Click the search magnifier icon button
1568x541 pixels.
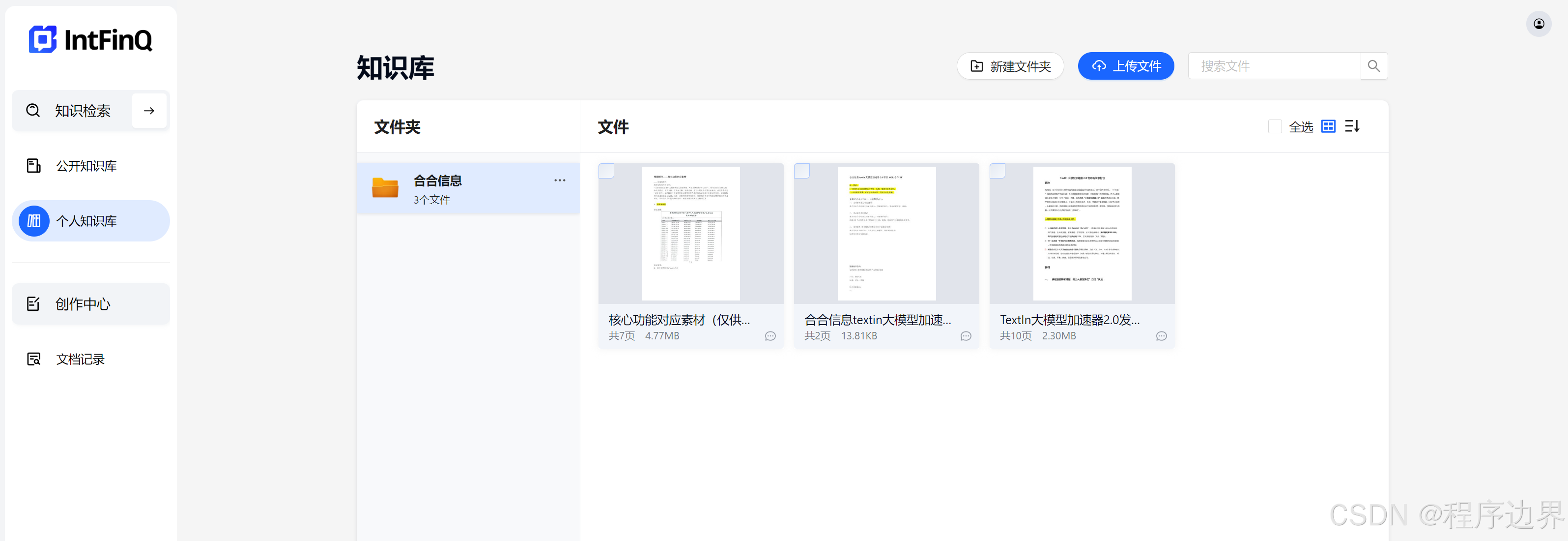[x=1373, y=66]
